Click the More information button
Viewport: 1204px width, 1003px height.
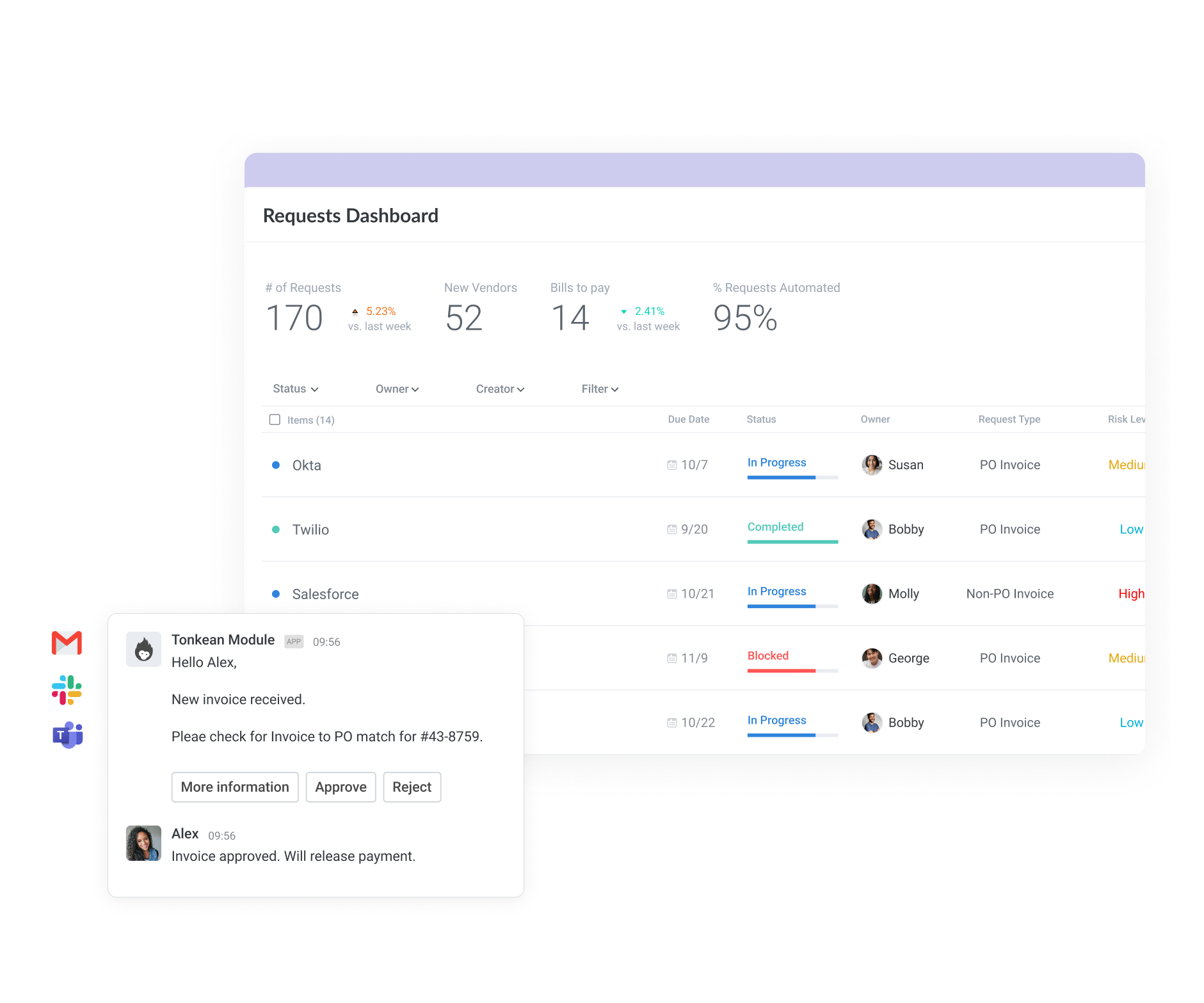pos(235,787)
